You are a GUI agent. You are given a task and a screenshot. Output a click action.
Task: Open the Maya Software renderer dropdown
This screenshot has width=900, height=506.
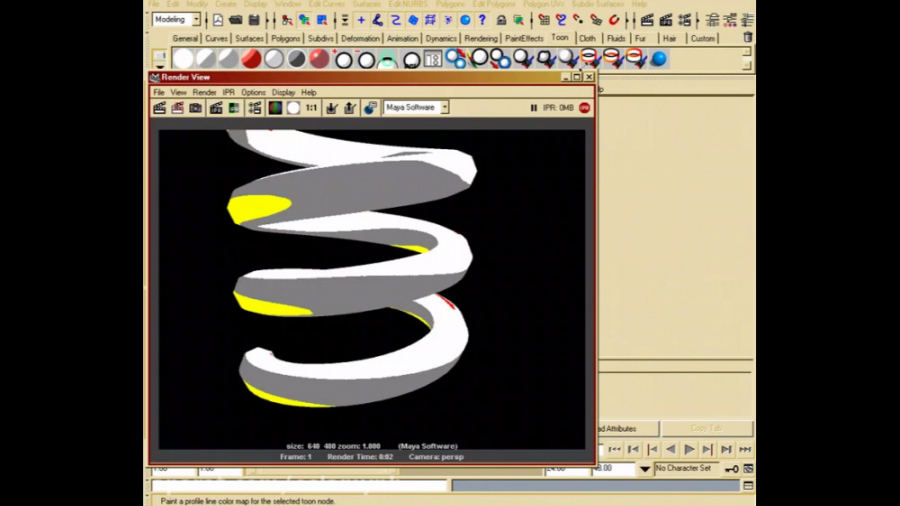445,108
